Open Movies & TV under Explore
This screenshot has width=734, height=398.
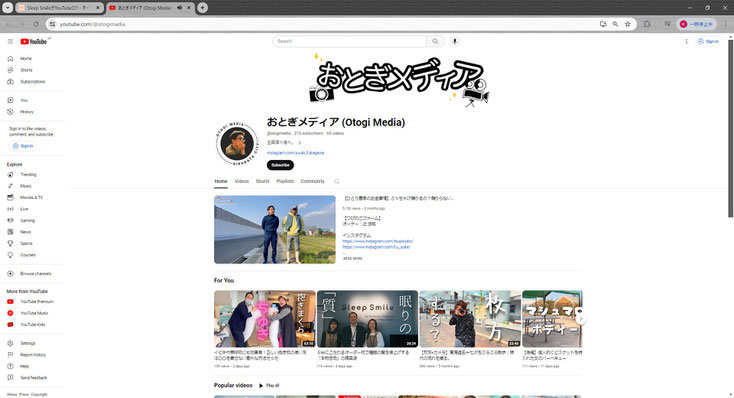point(31,198)
